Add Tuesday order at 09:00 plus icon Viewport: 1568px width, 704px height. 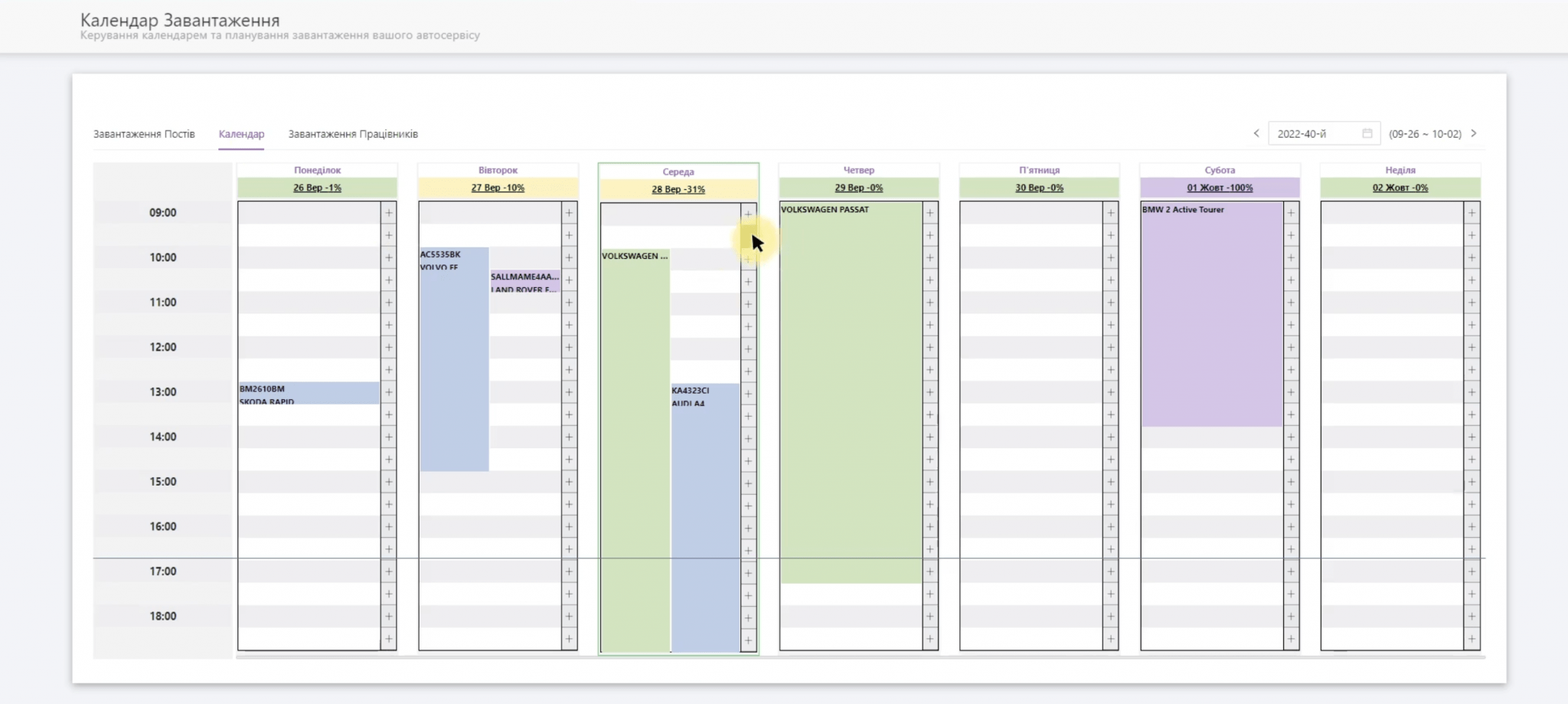coord(570,213)
